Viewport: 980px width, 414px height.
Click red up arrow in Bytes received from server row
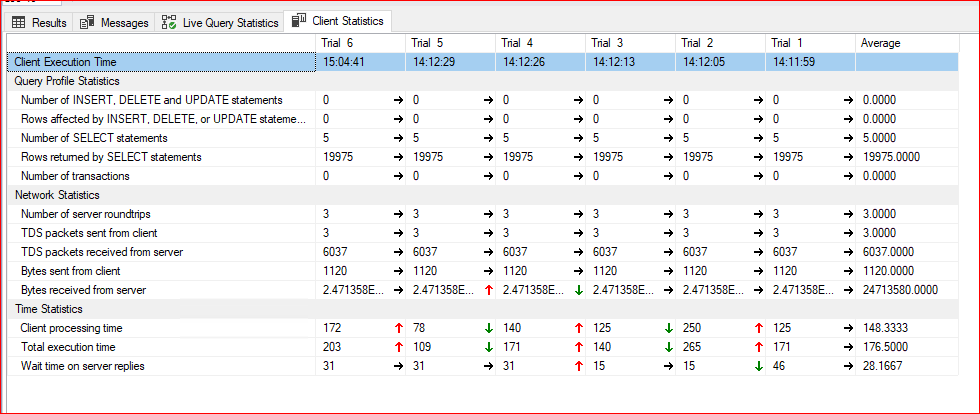[487, 290]
